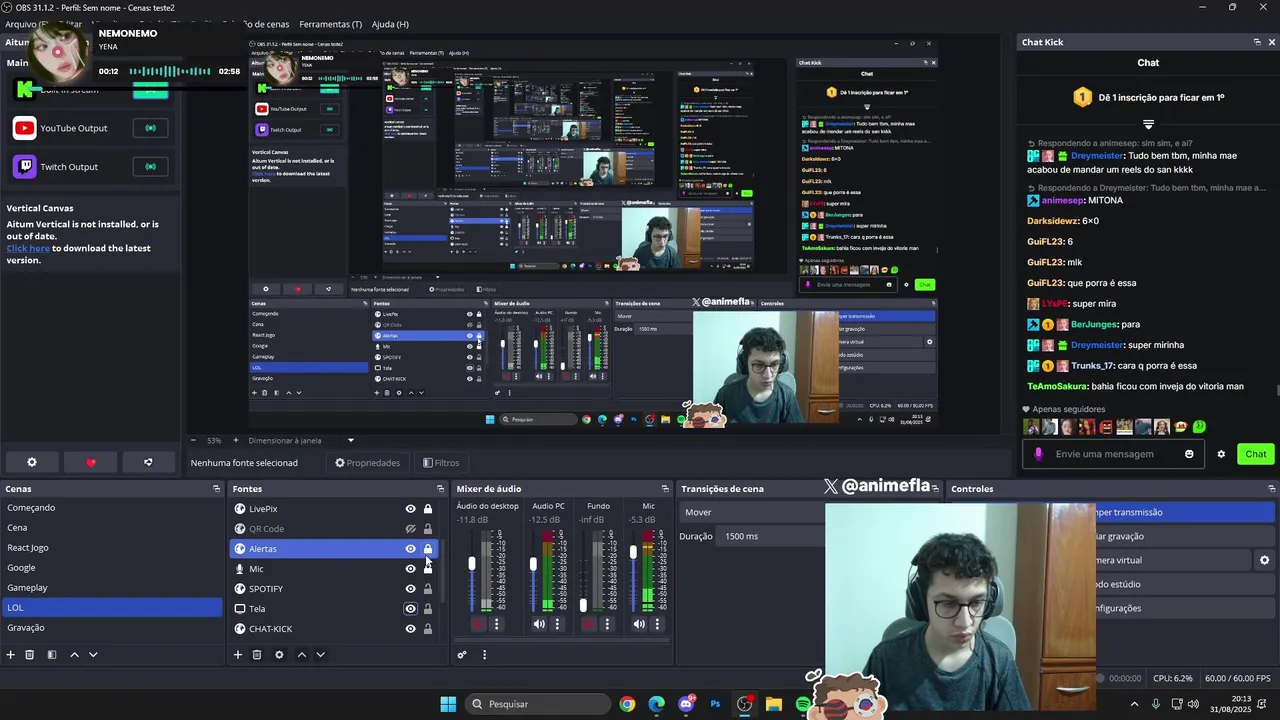Pop out the Fontes dock
The image size is (1280, 720).
coord(440,489)
